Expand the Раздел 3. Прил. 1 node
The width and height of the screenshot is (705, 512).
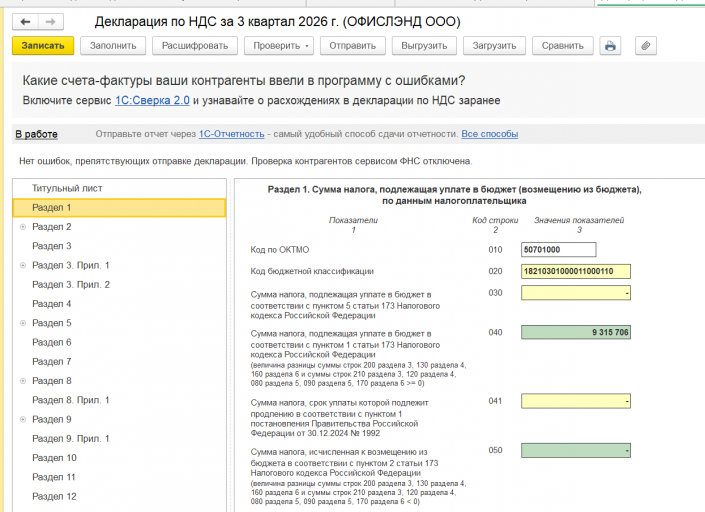[x=23, y=266]
